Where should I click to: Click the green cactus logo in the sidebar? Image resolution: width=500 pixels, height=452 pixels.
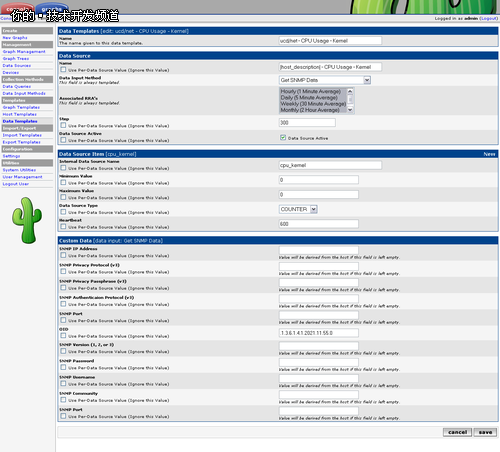27,220
